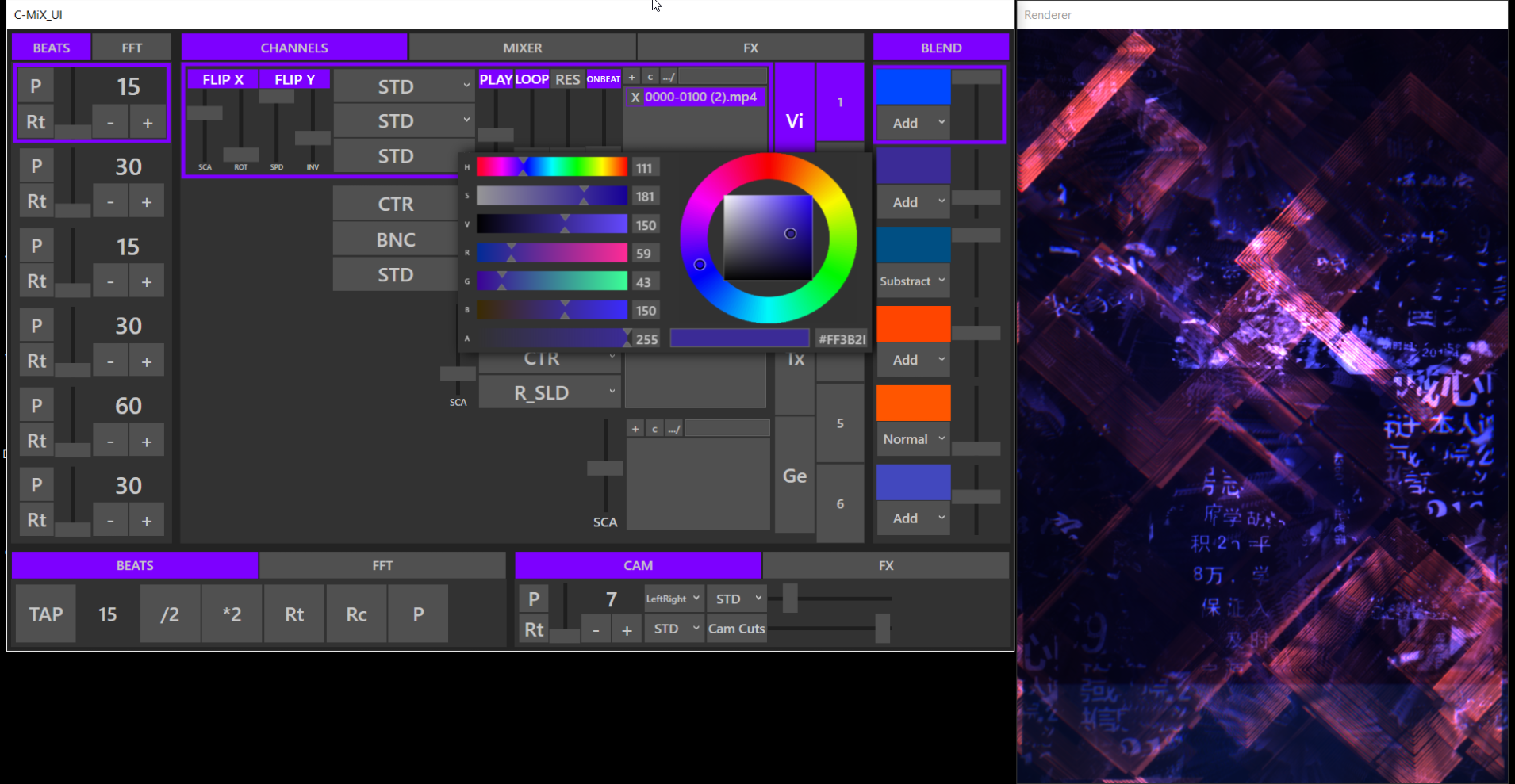Screen dimensions: 1515x784
Task: Click the X icon beside 0000-0100 (2).mp4
Action: pyautogui.click(x=635, y=98)
